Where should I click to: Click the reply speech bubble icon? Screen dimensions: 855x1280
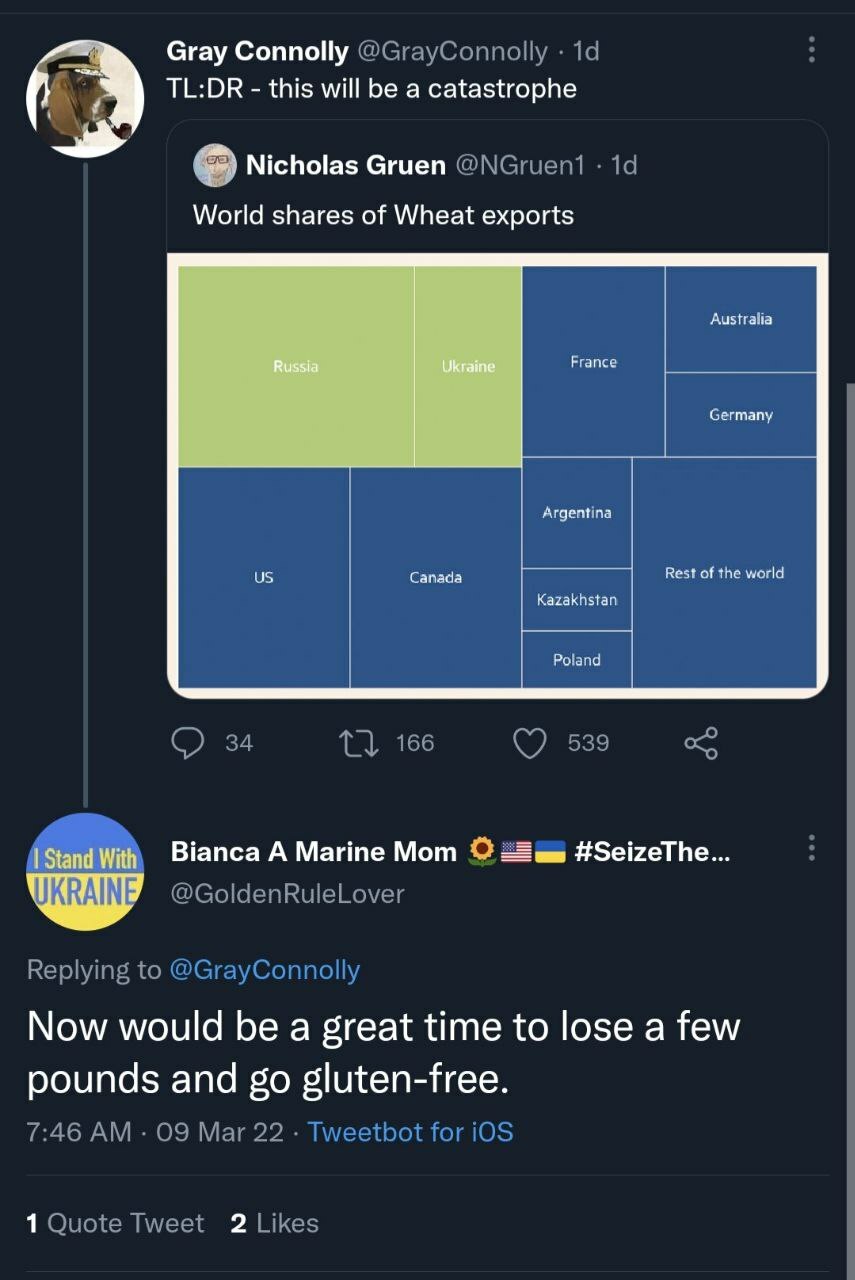tap(187, 742)
